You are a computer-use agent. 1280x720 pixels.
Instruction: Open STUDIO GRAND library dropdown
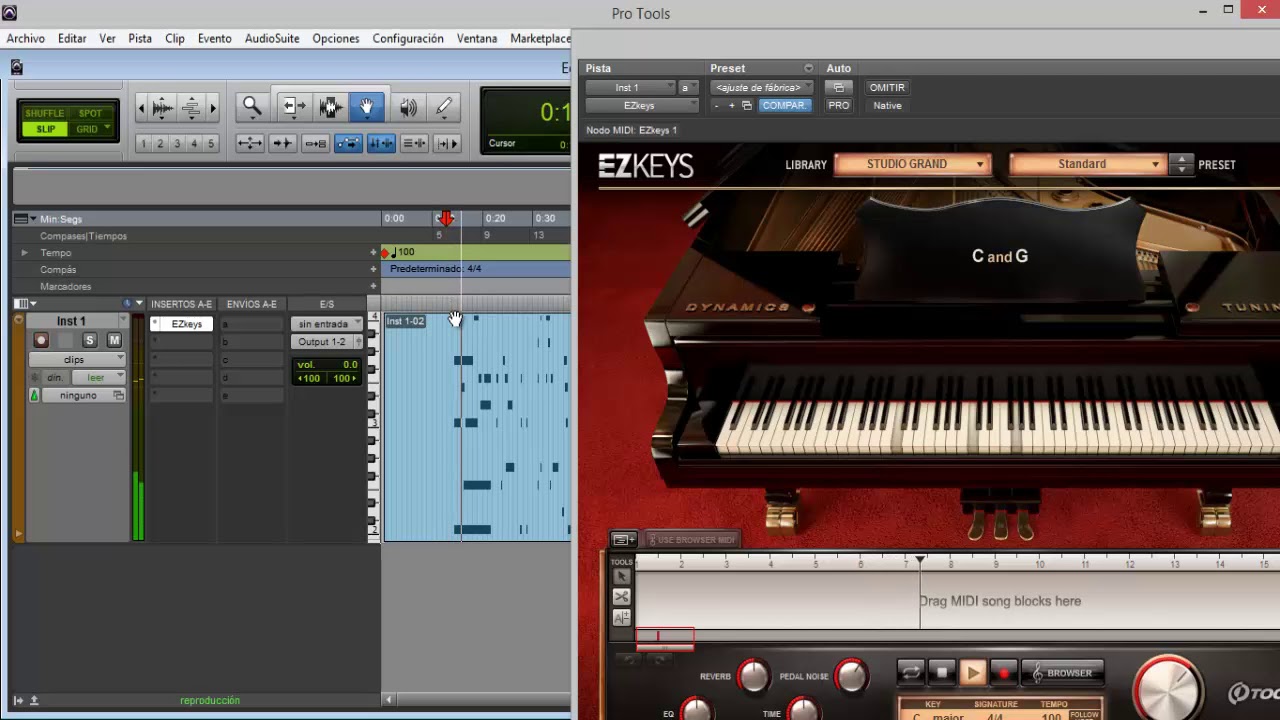[912, 164]
